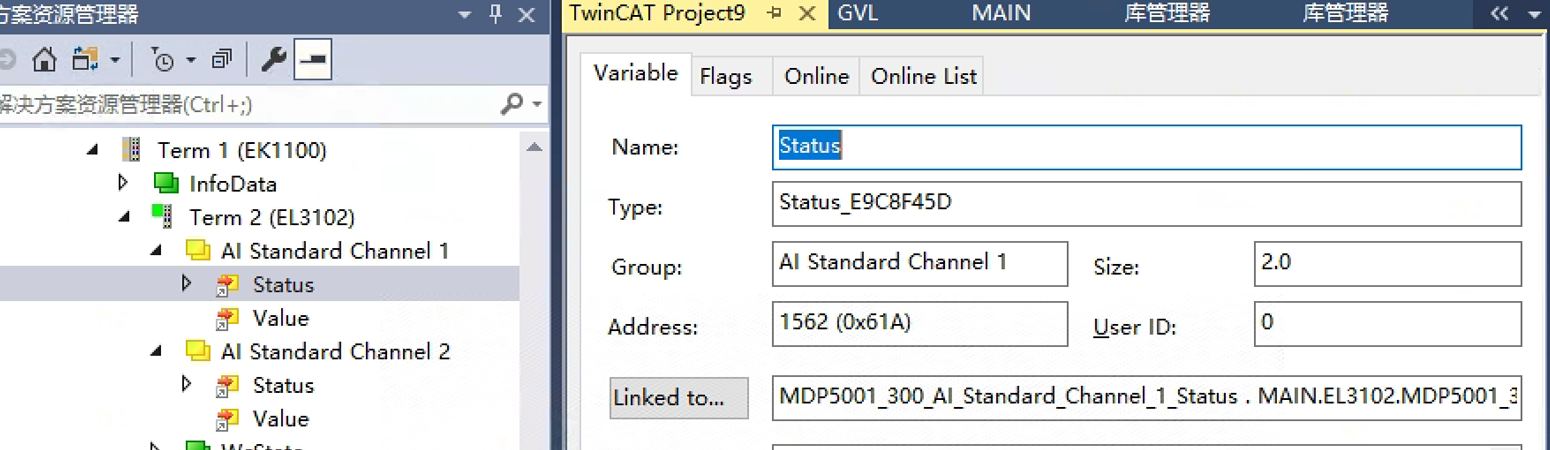Select AI Standard Channel 1 item
This screenshot has width=1550, height=450.
pyautogui.click(x=335, y=251)
